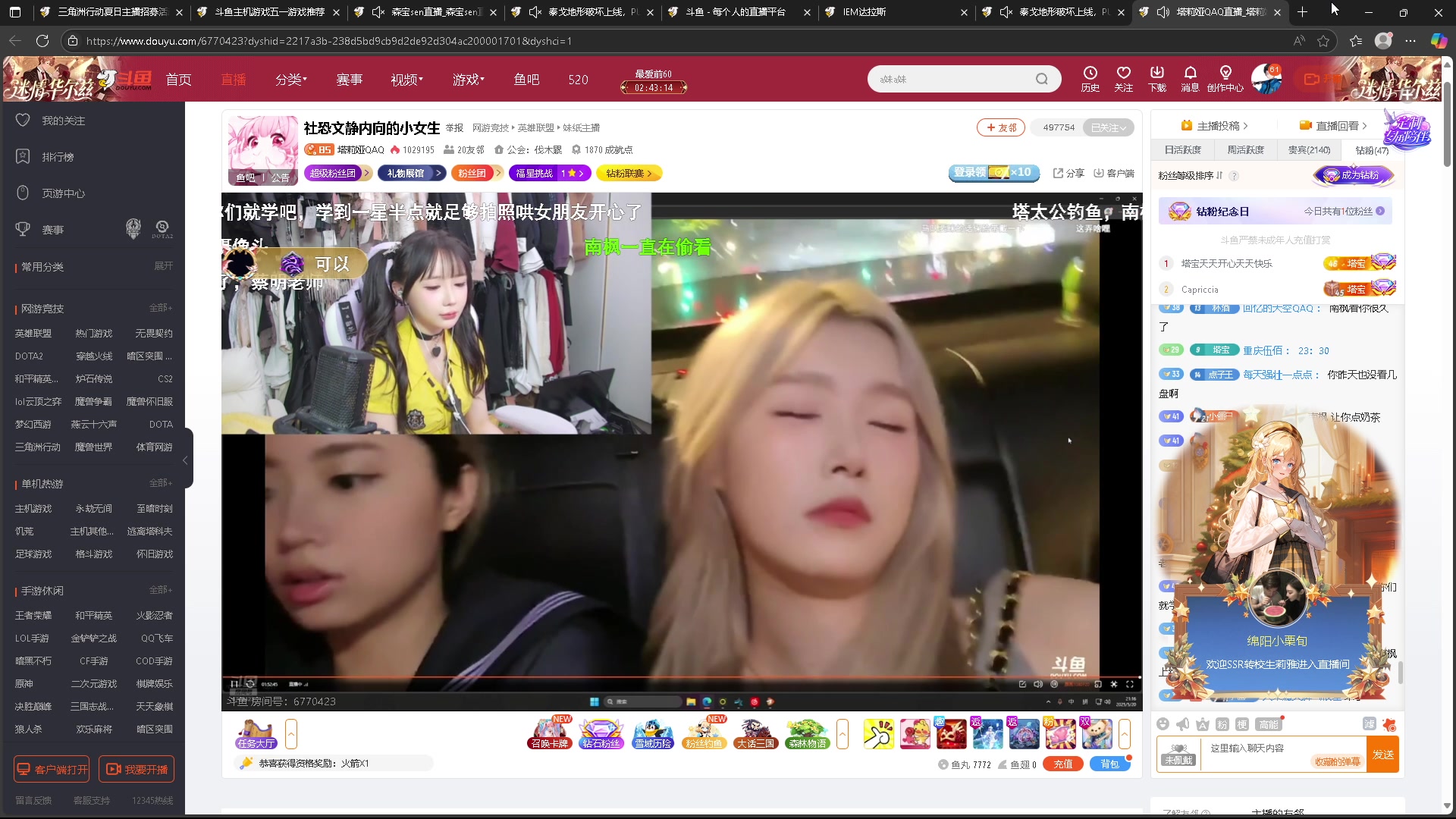This screenshot has height=819, width=1456.
Task: Open the emoji picker in chat toolbar
Action: (x=1163, y=724)
